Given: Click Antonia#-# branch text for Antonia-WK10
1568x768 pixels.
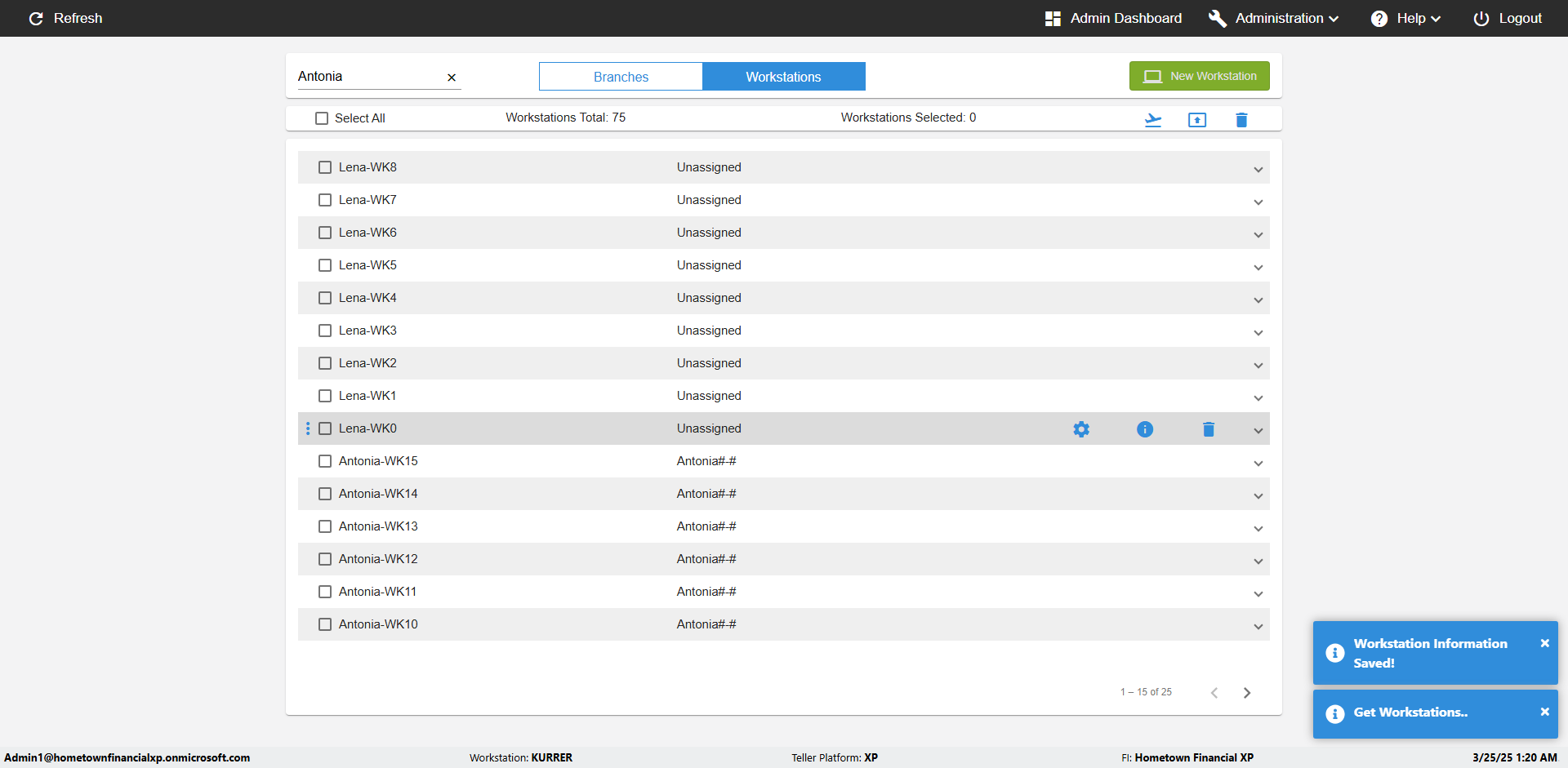Looking at the screenshot, I should click(x=706, y=624).
